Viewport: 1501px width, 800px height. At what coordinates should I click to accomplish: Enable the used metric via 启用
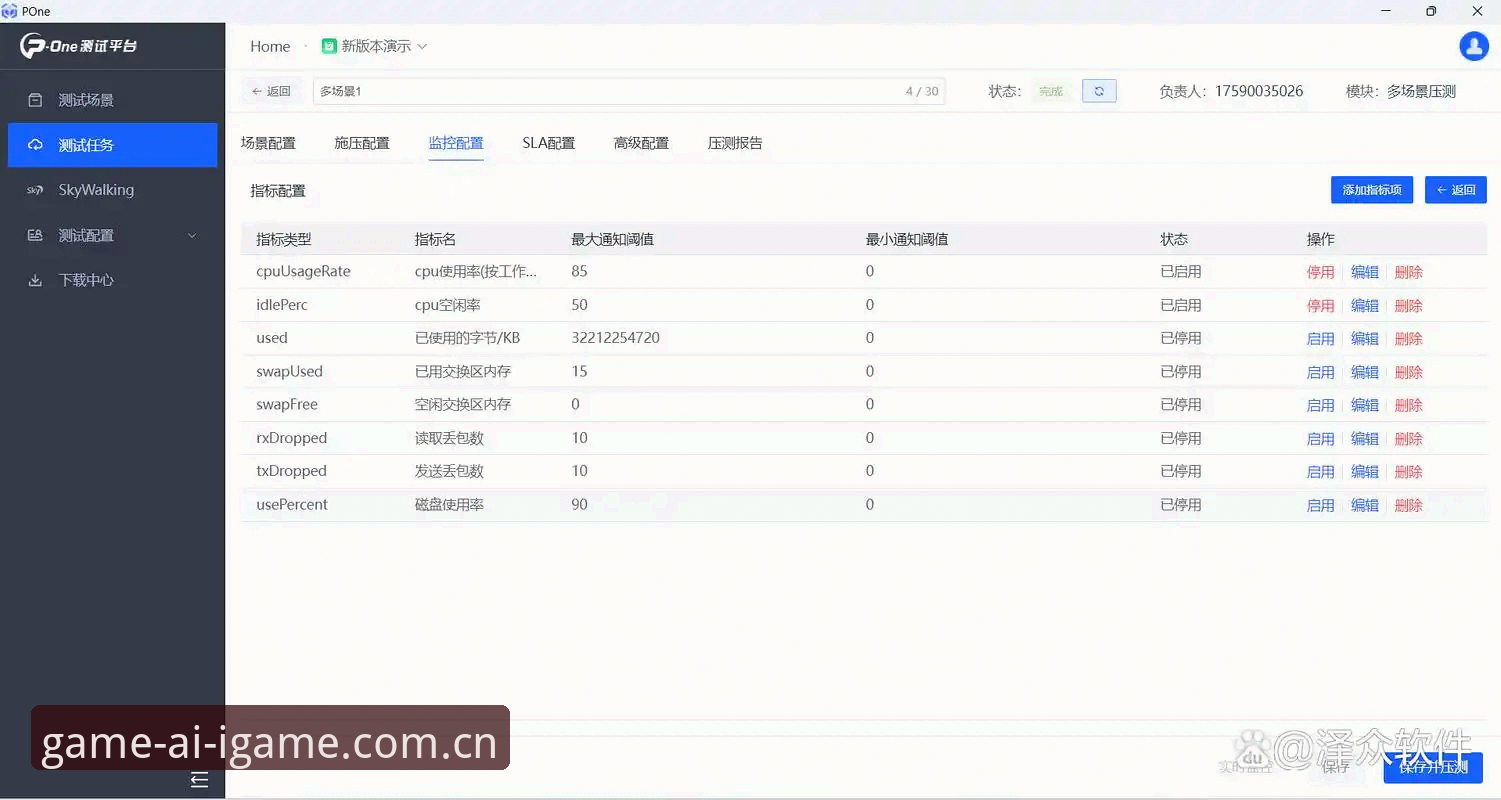1320,339
